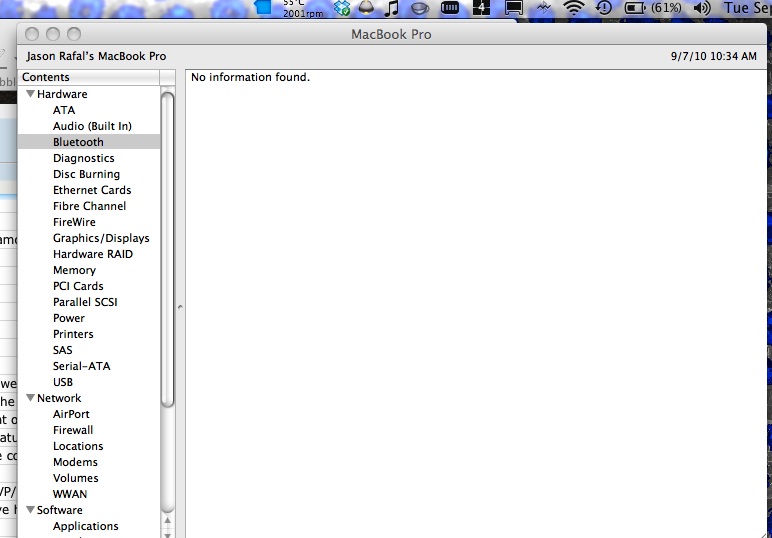Image resolution: width=772 pixels, height=538 pixels.
Task: Collapse the Hardware section triangle
Action: pos(31,94)
